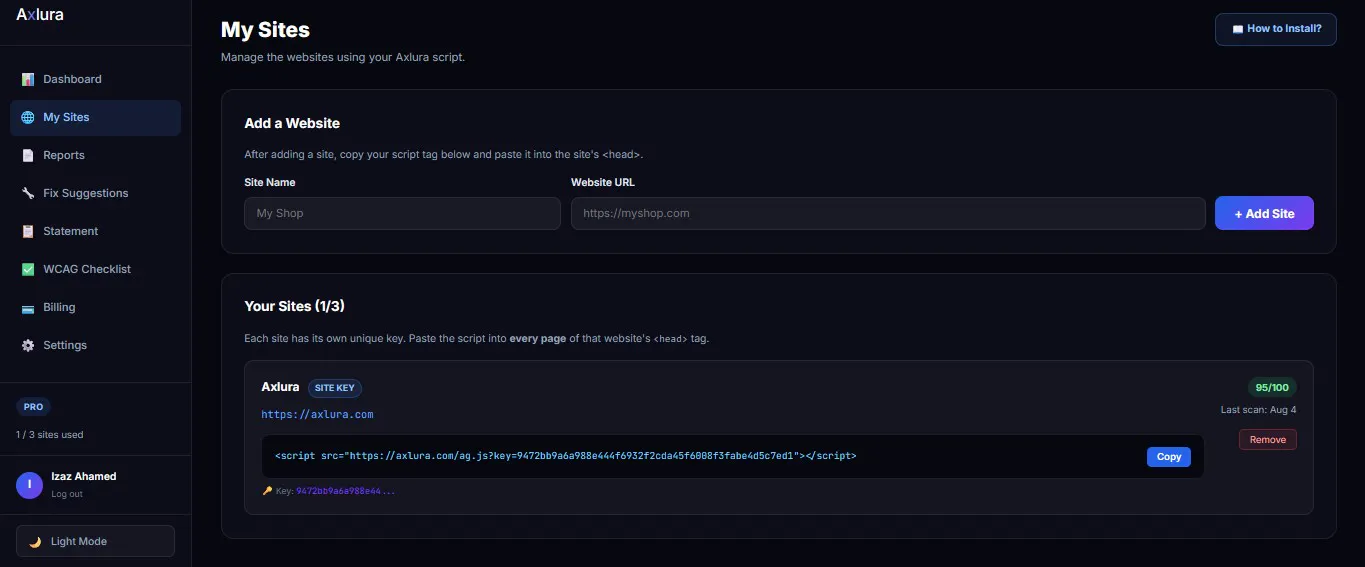Image resolution: width=1365 pixels, height=567 pixels.
Task: Focus the Site Name input field
Action: point(402,213)
